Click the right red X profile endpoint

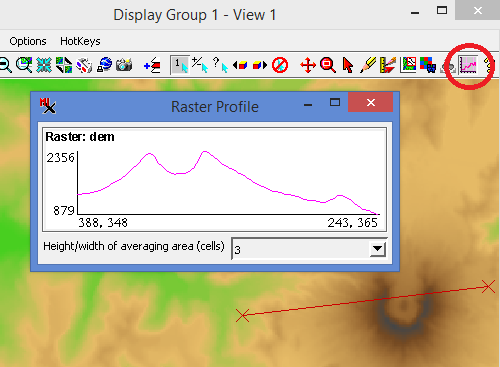coord(488,286)
